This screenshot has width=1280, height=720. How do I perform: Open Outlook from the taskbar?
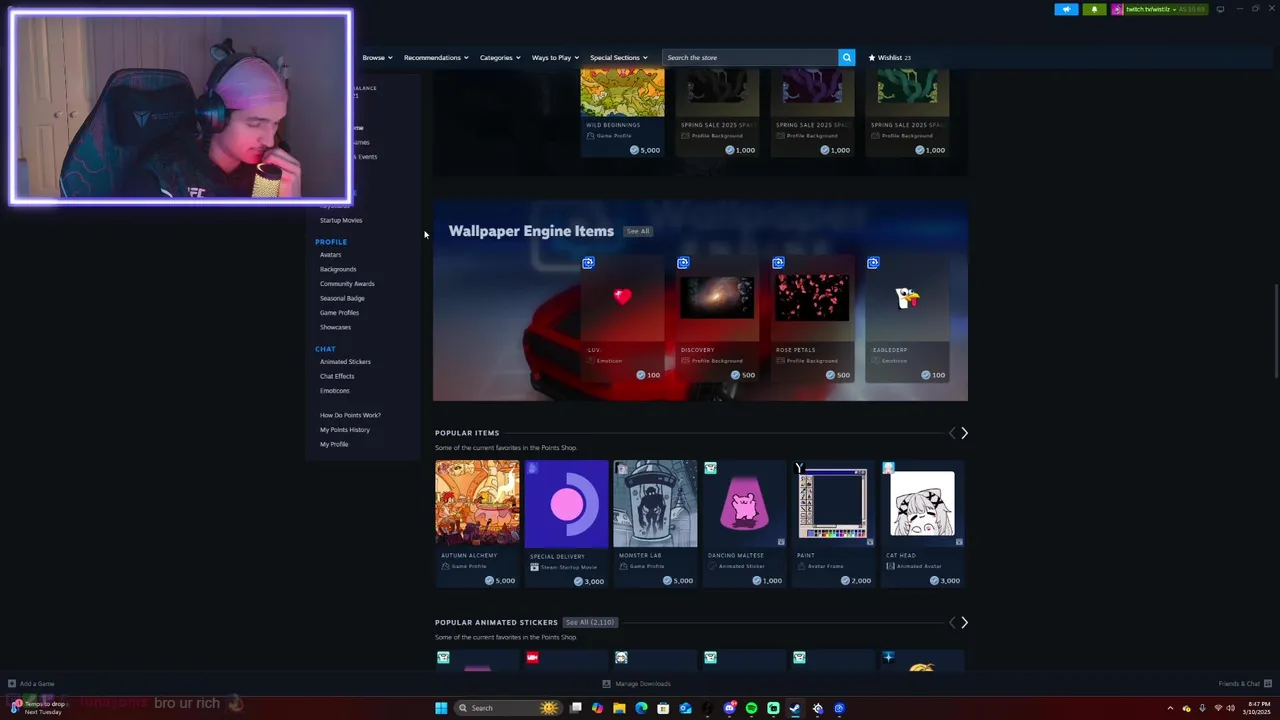[685, 708]
